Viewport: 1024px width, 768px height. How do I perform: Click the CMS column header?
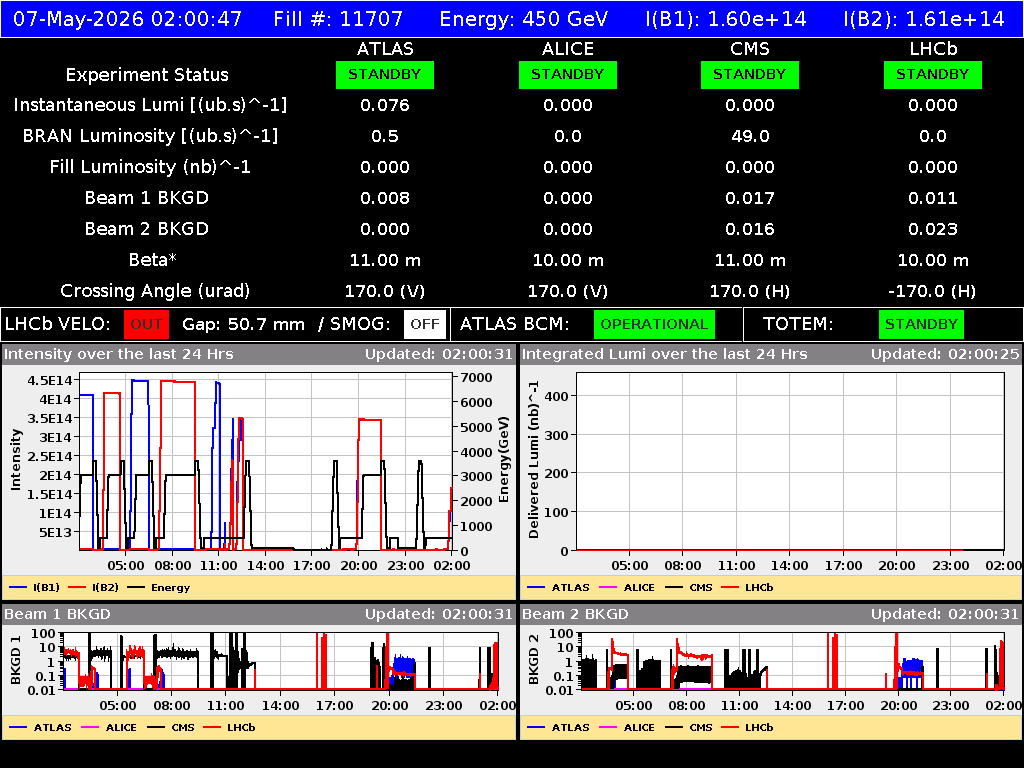[750, 49]
